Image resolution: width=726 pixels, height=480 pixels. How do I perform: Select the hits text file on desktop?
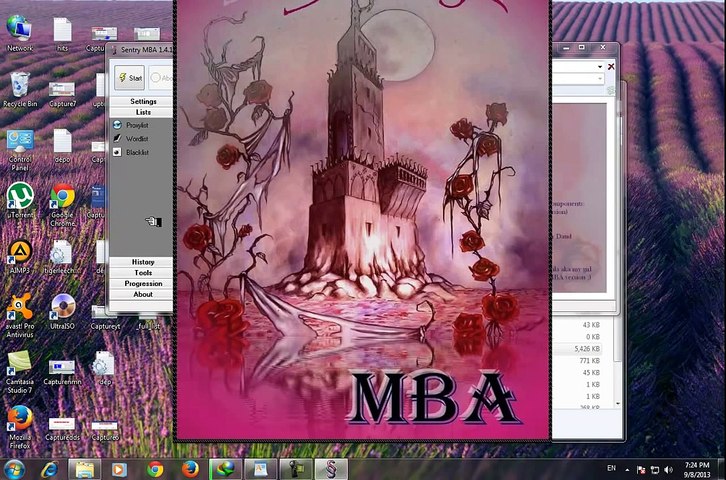pos(62,34)
